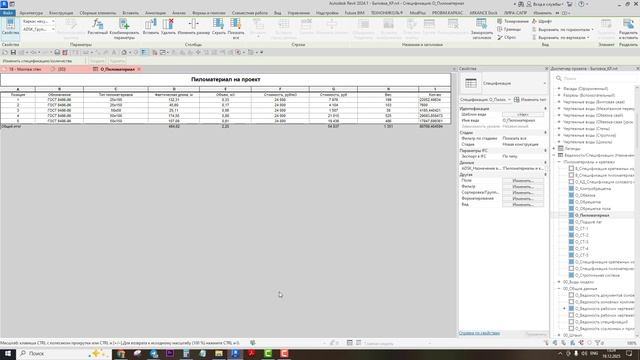Viewport: 640px width, 360px height.
Task: Switch to 18 - Монтаж стен view tab
Action: pos(24,69)
